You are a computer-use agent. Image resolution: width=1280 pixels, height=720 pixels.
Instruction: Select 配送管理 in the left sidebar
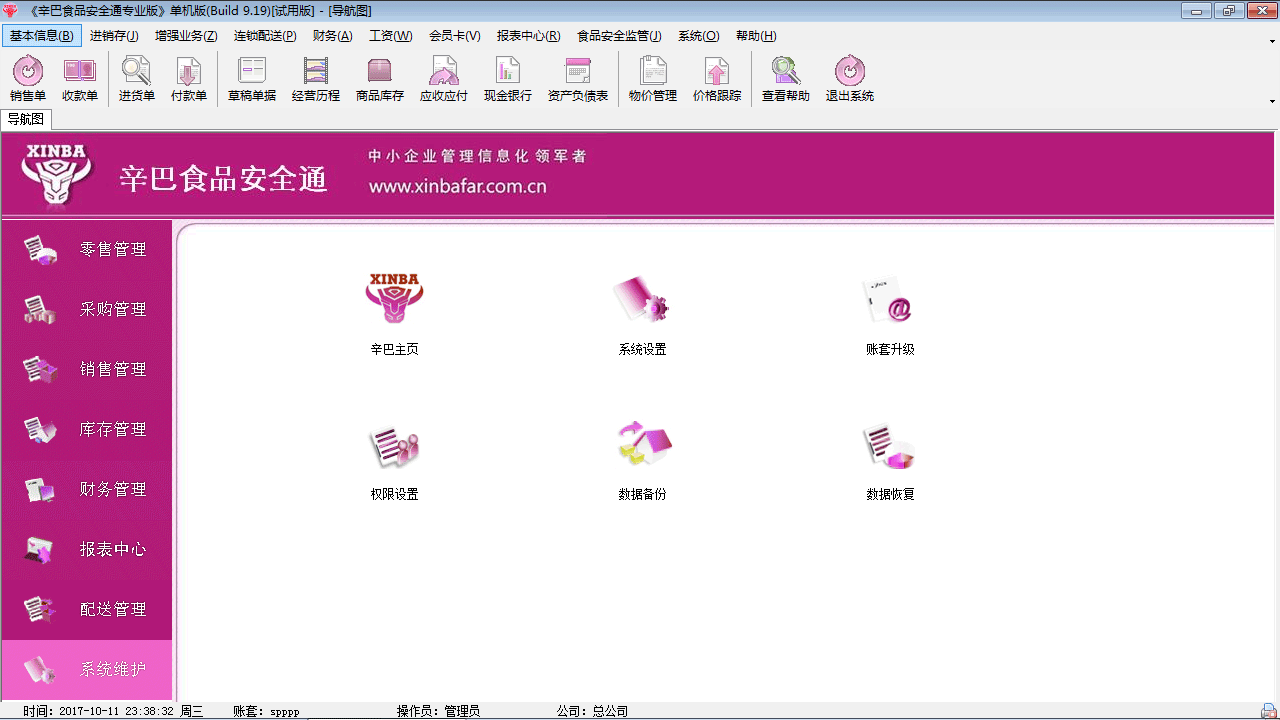click(87, 610)
